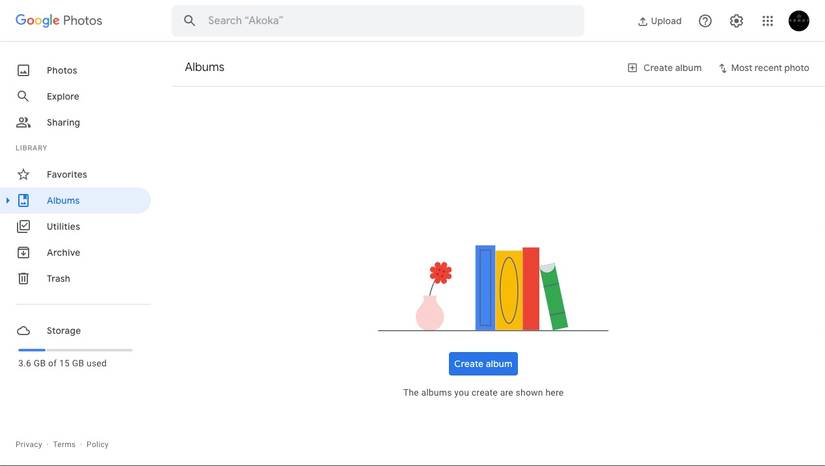Click Create album in the top toolbar
The image size is (825, 466).
[x=664, y=68]
